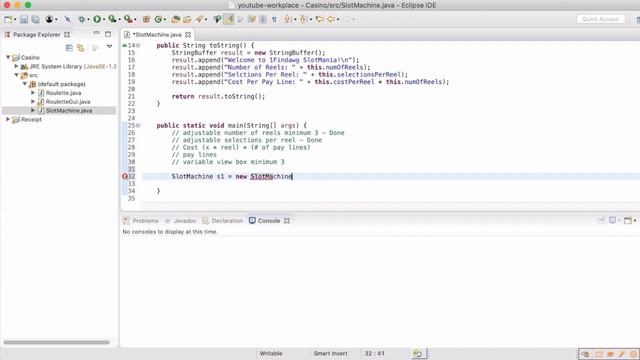
Task: Click the Debug bug icon
Action: [x=82, y=19]
